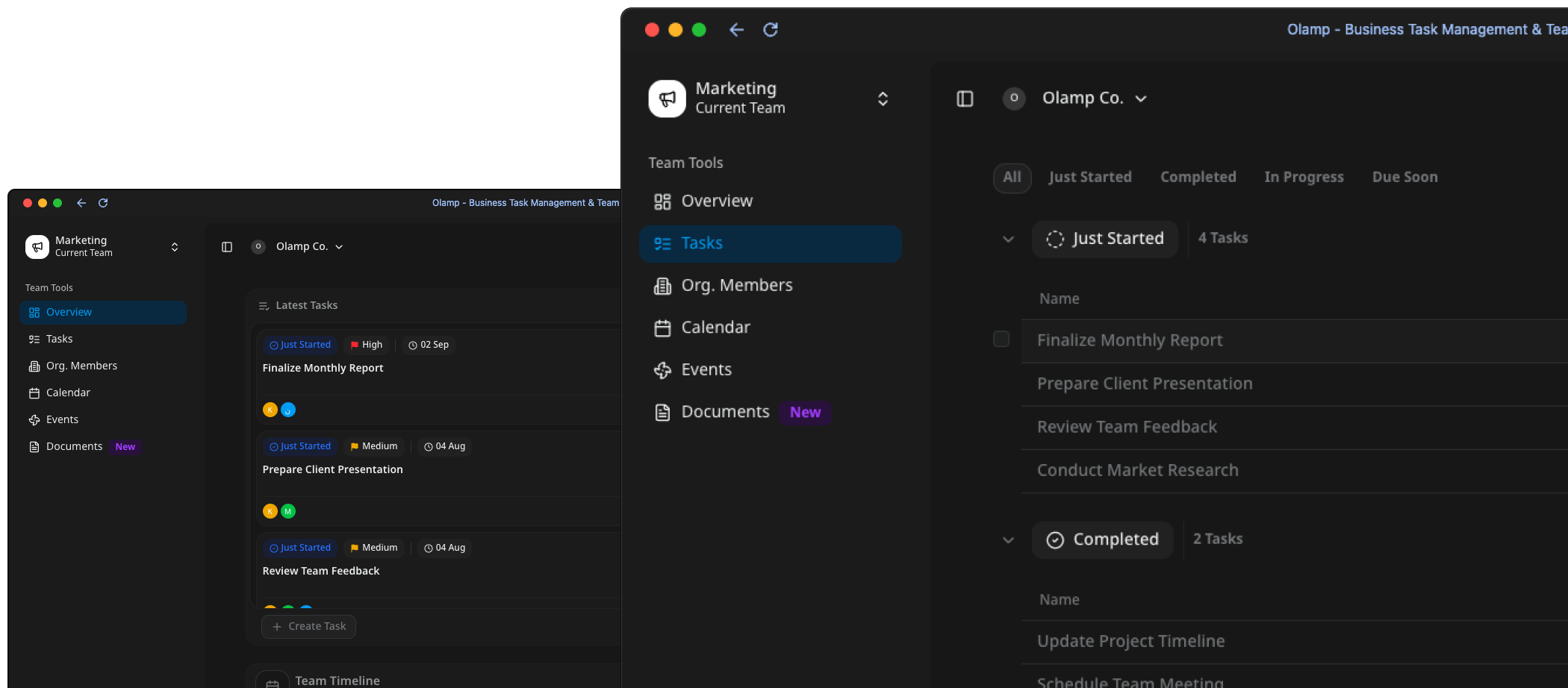Click the Marketing team megaphone icon
1568x688 pixels.
(667, 98)
